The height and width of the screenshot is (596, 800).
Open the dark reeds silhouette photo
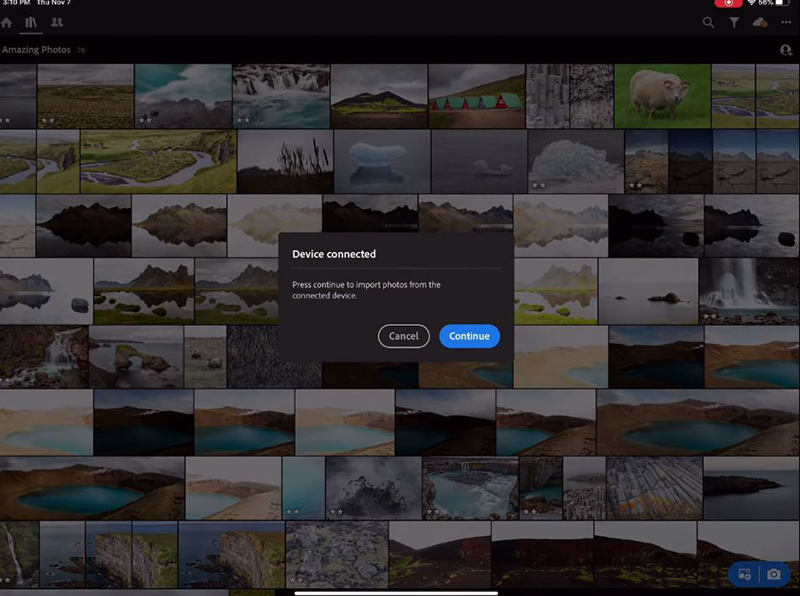[285, 161]
